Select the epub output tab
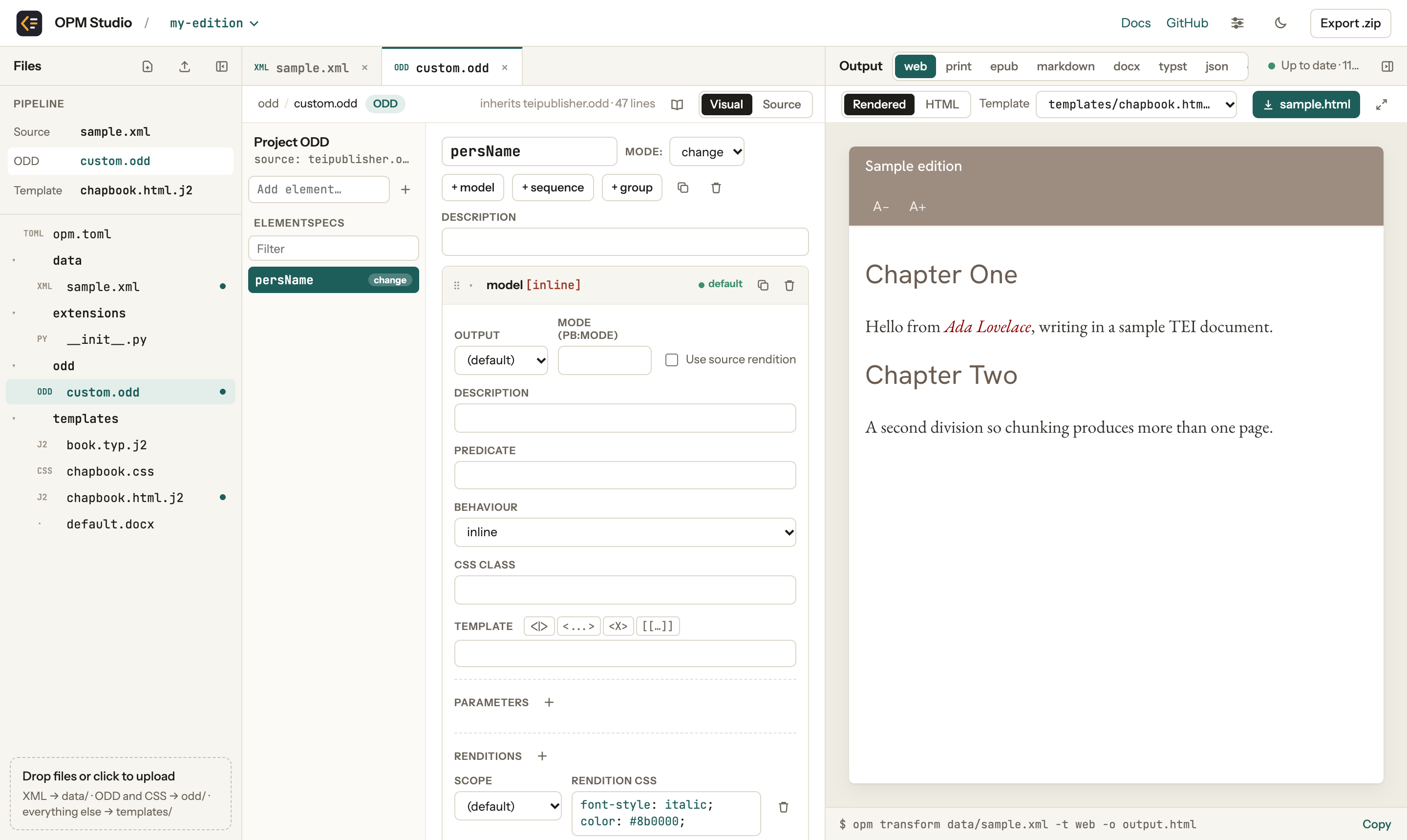The width and height of the screenshot is (1407, 840). [x=1004, y=66]
